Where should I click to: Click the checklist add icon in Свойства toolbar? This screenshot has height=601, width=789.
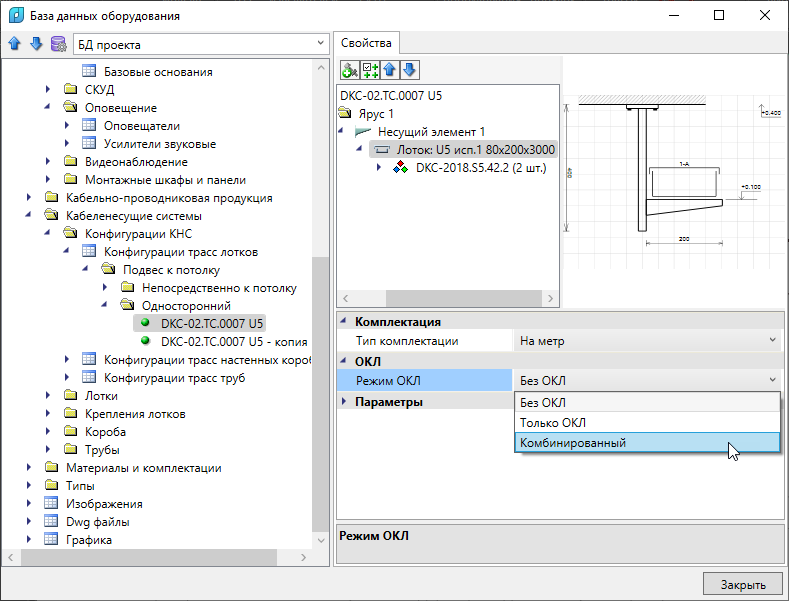[x=370, y=70]
